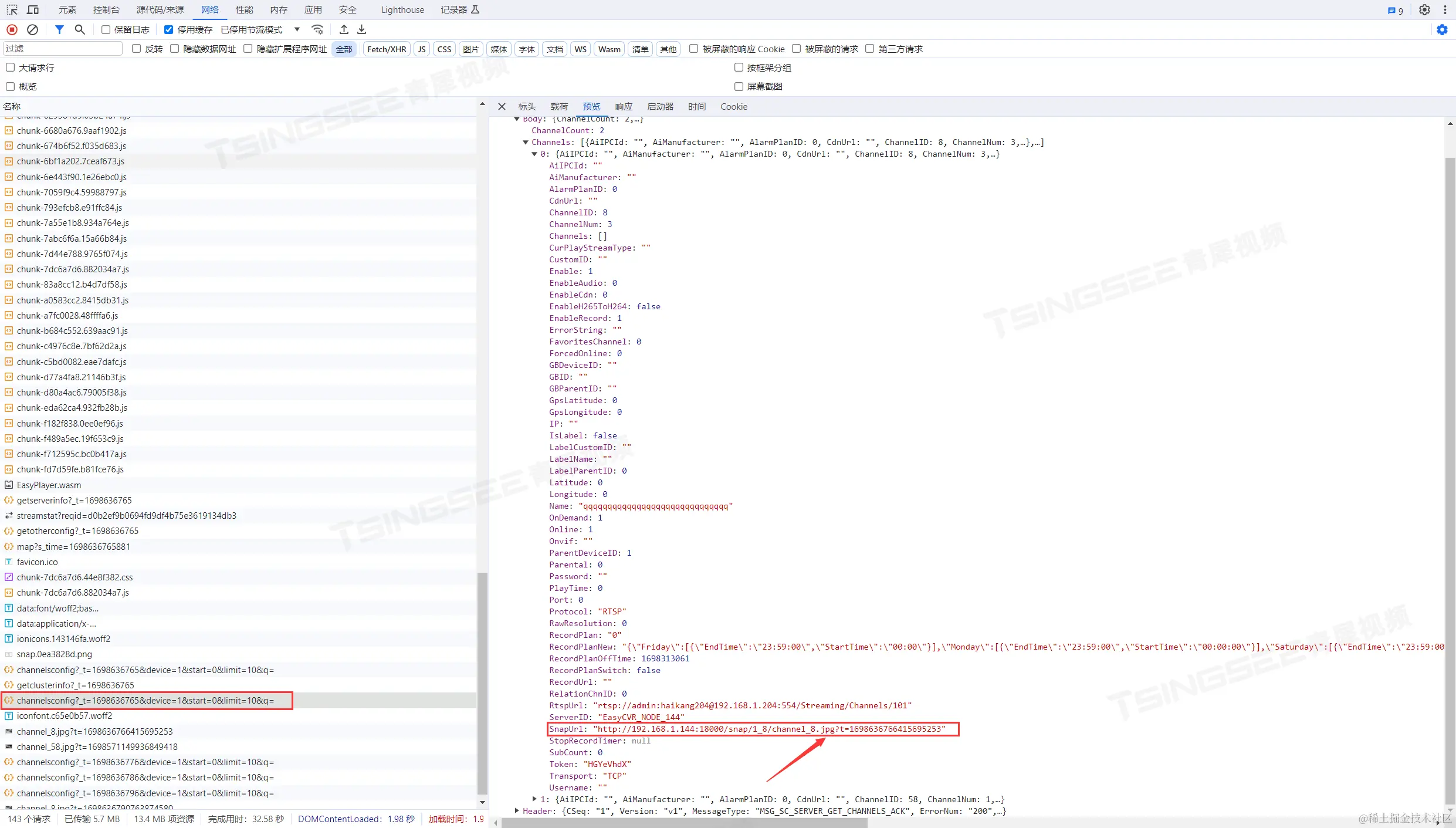
Task: Enable the 保留日志 checkbox
Action: coord(106,29)
